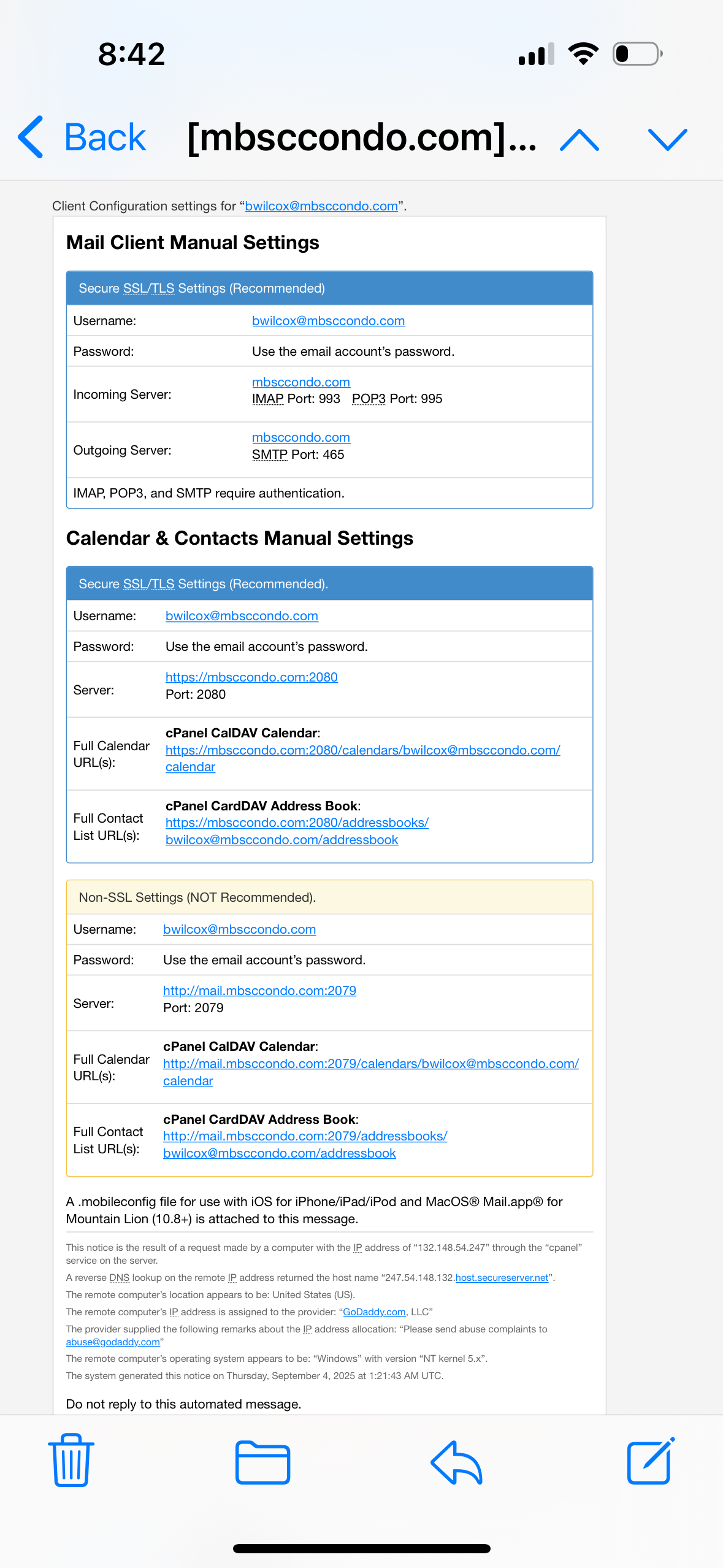Tap the host.secureserver.net link

502,1277
